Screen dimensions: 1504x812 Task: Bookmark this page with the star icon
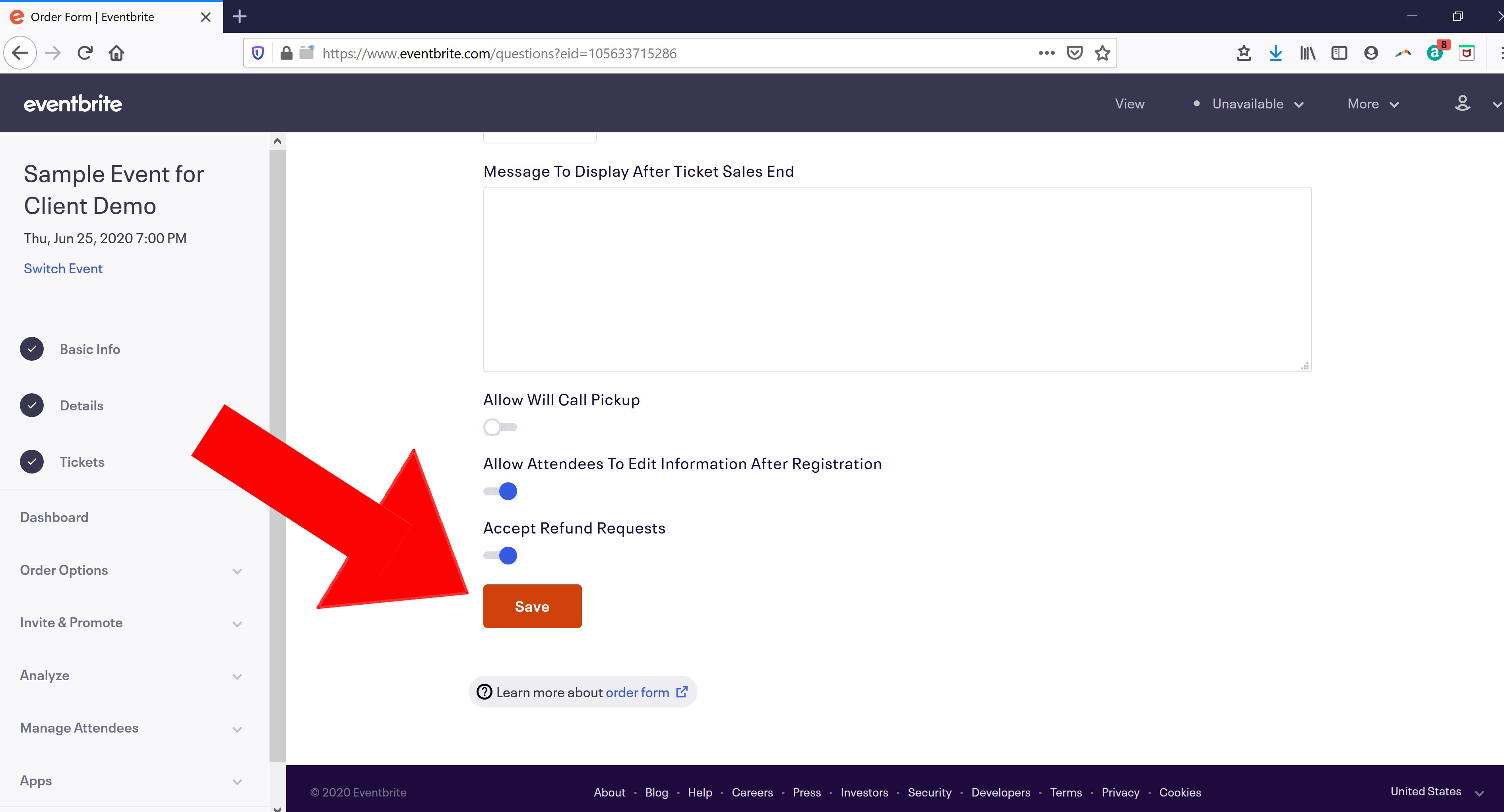pos(1102,53)
